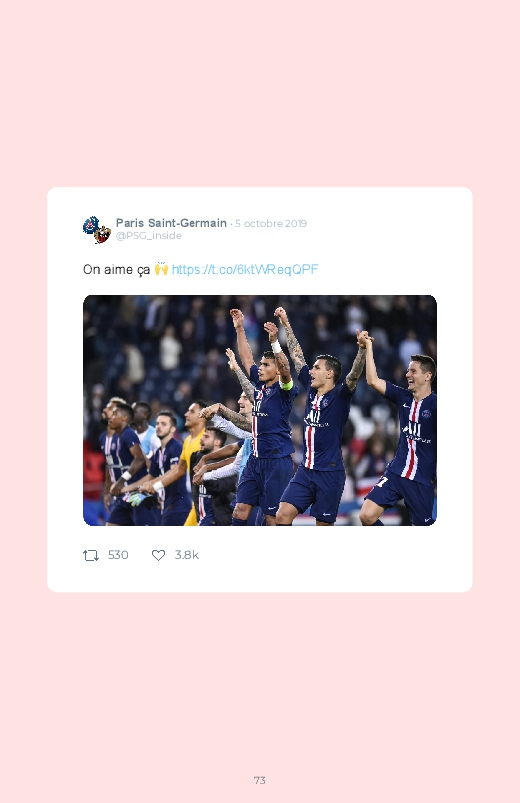Open the celebrating players photo

coord(260,410)
